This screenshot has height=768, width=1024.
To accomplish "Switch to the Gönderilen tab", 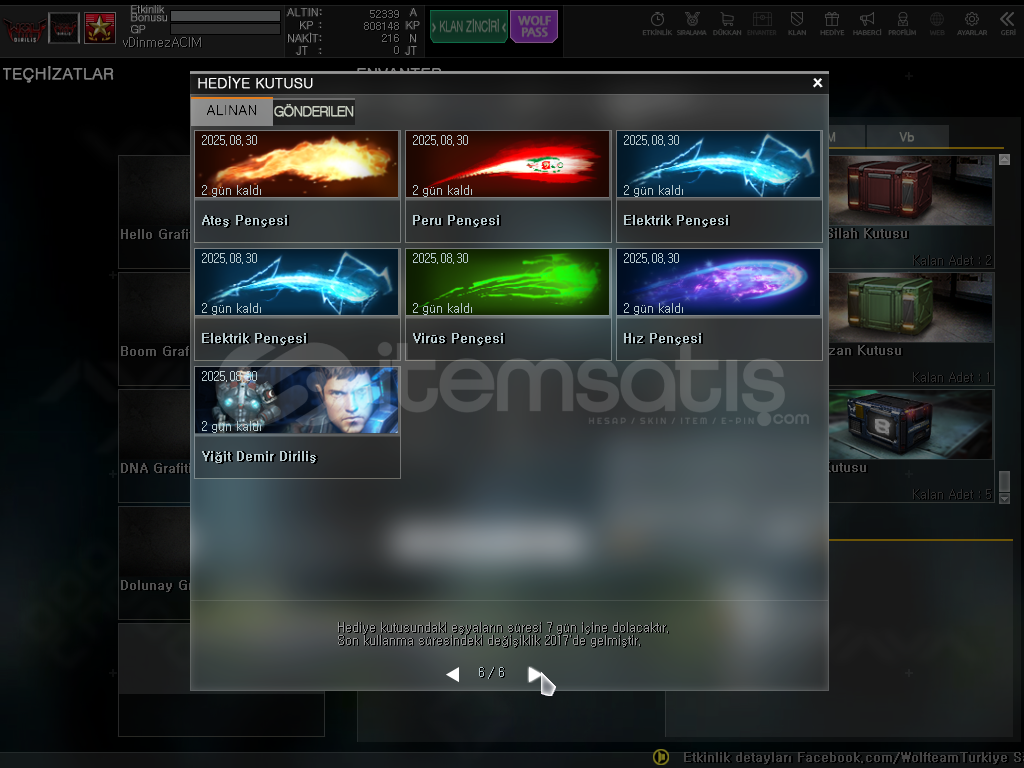I will pos(314,111).
